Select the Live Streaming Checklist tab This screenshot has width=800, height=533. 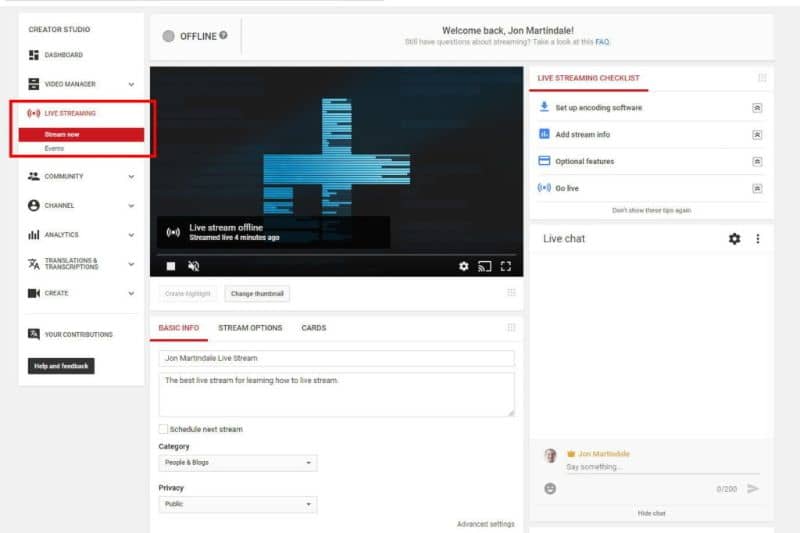(588, 78)
